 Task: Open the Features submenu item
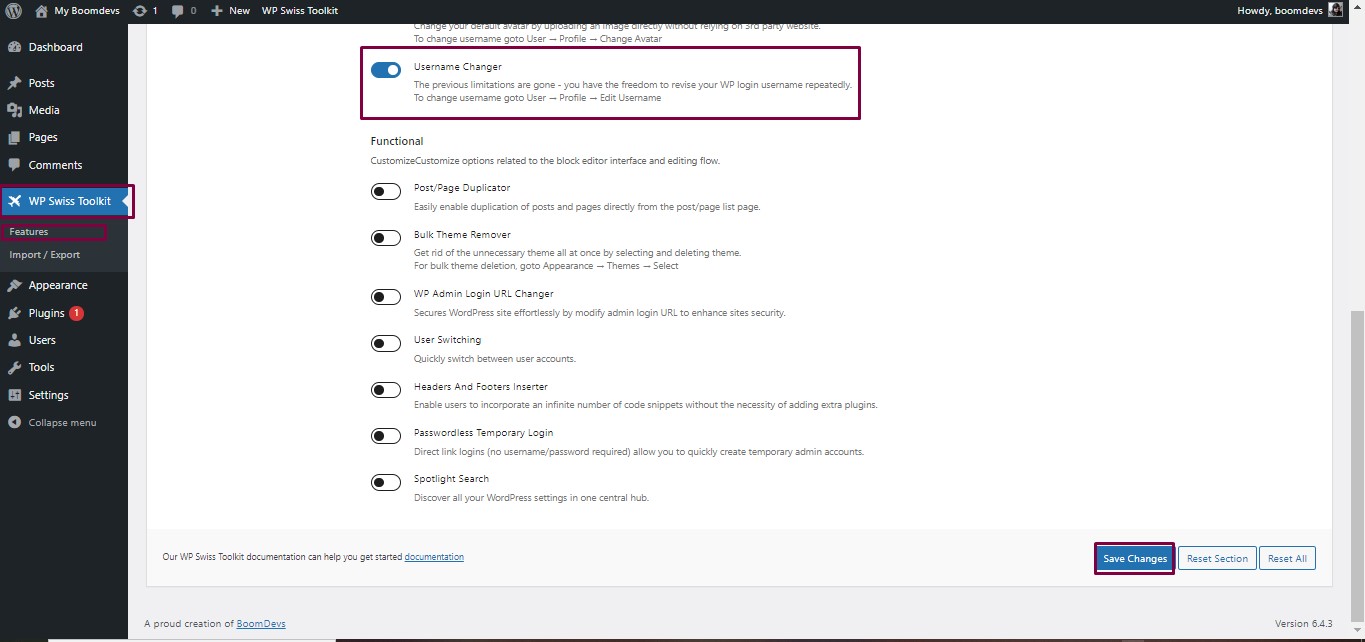click(x=29, y=232)
